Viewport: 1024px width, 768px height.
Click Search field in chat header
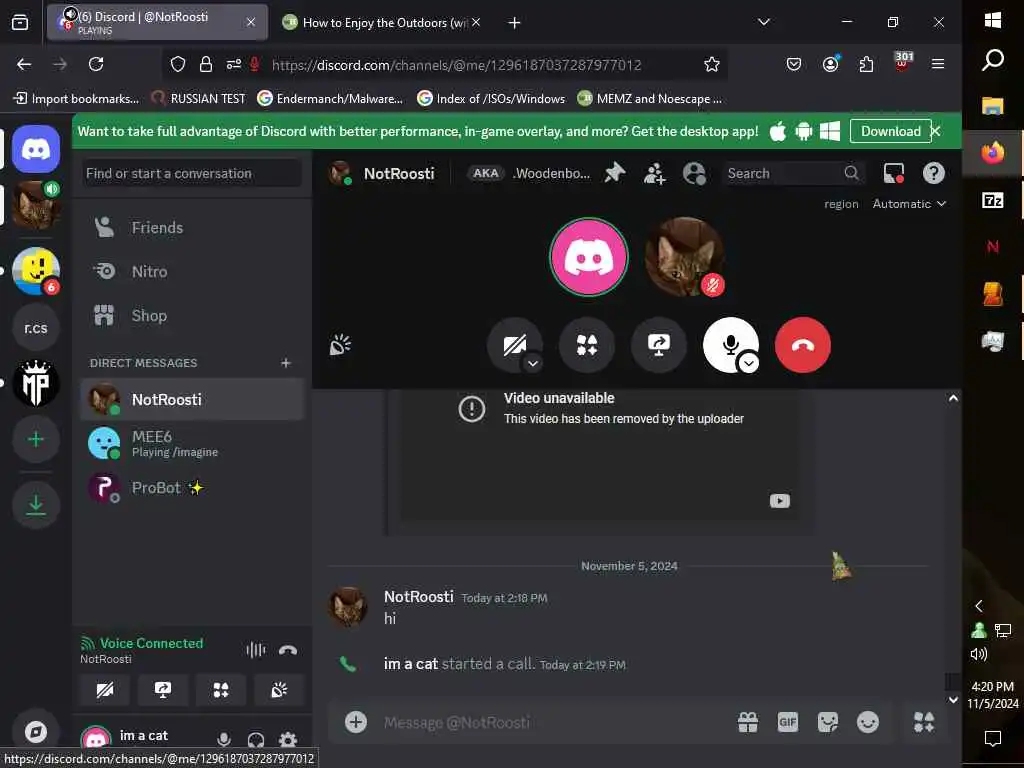(x=793, y=173)
